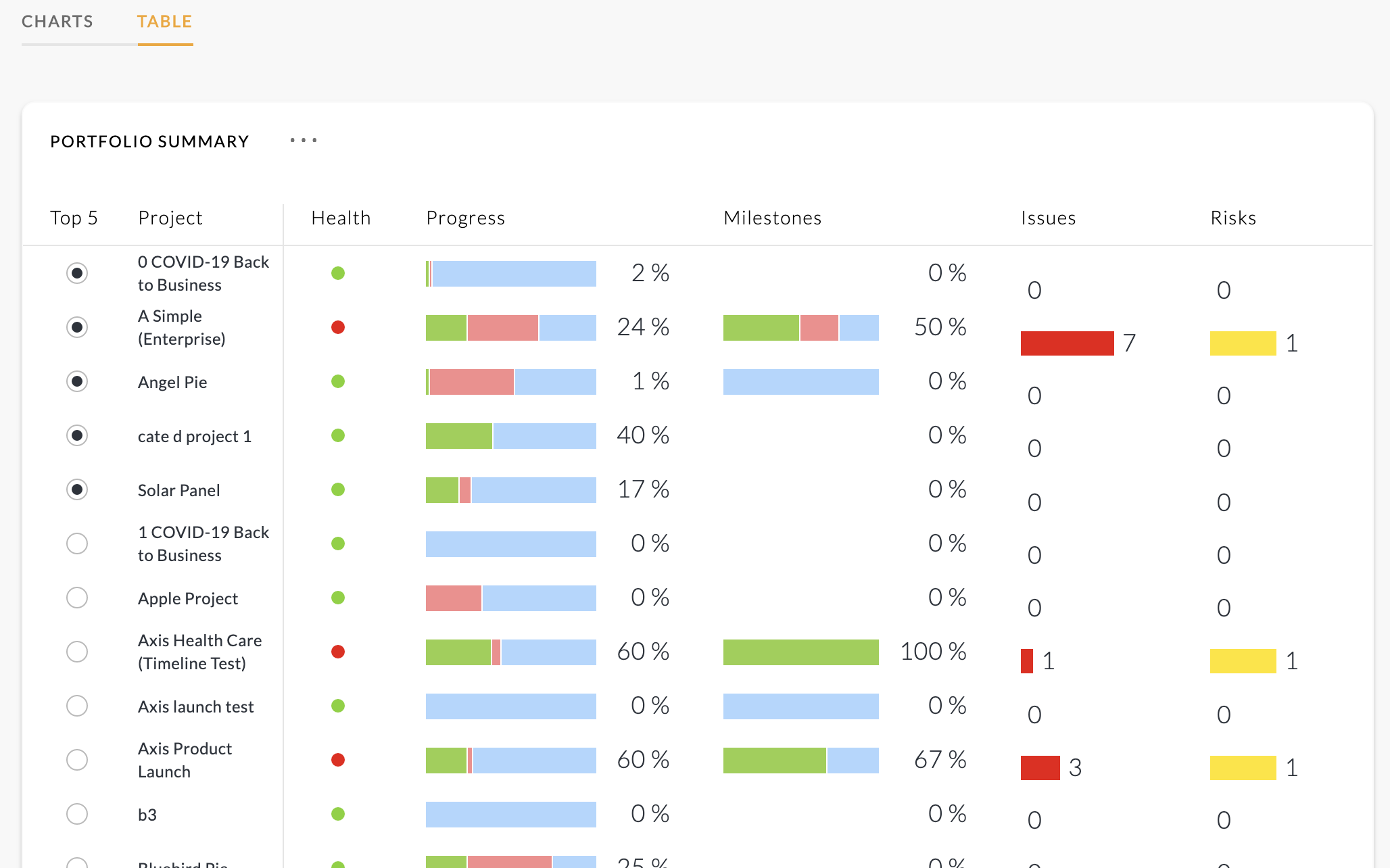The image size is (1390, 868).
Task: Open the Axis Health Care (Timeline Test) project
Action: 200,652
